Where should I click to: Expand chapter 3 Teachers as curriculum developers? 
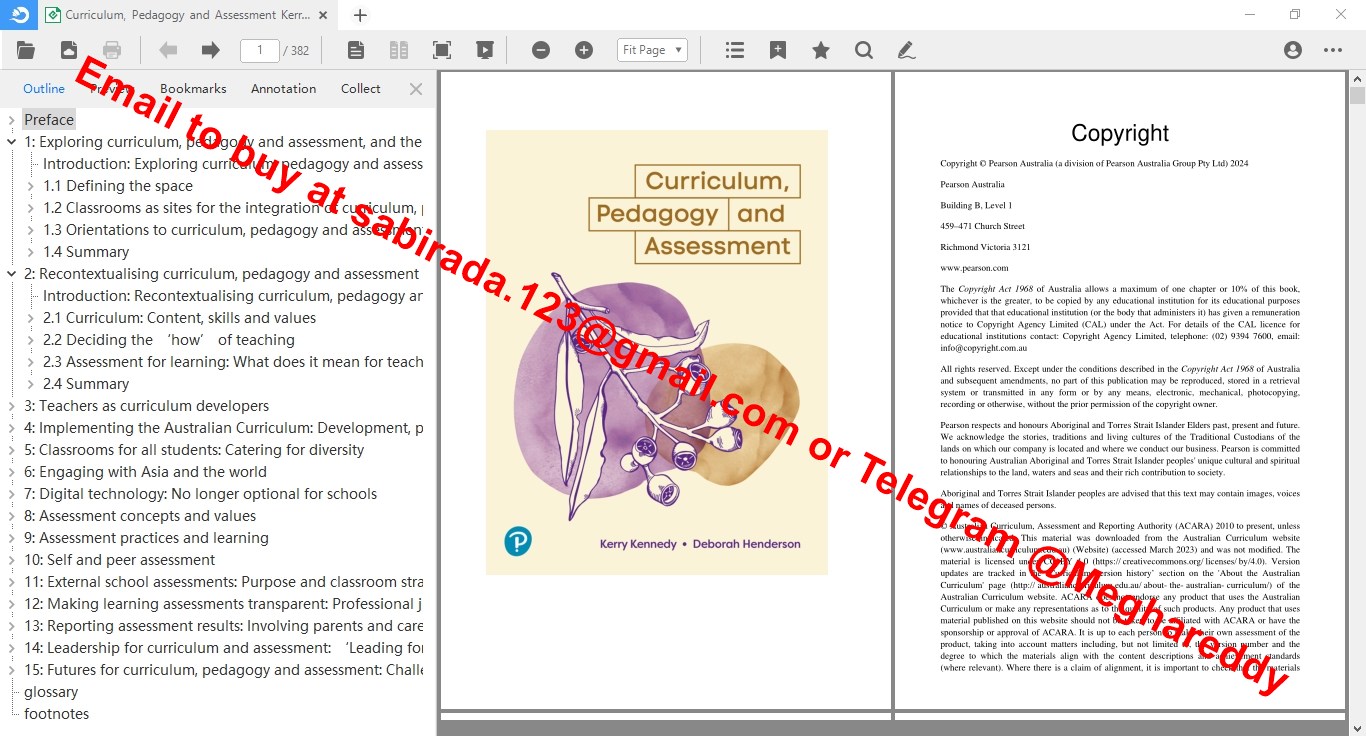point(11,406)
